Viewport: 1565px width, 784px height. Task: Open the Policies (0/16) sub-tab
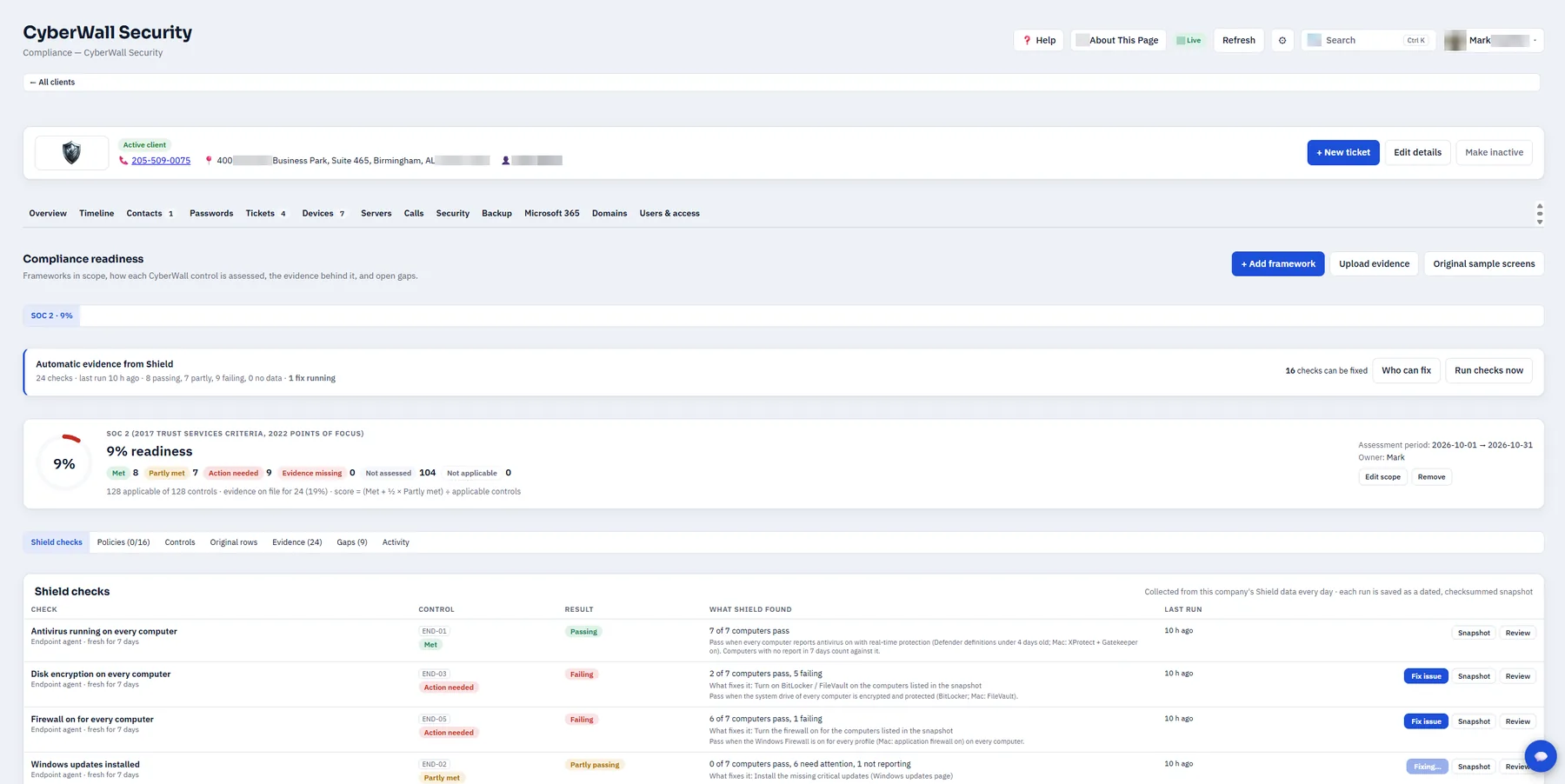point(123,543)
